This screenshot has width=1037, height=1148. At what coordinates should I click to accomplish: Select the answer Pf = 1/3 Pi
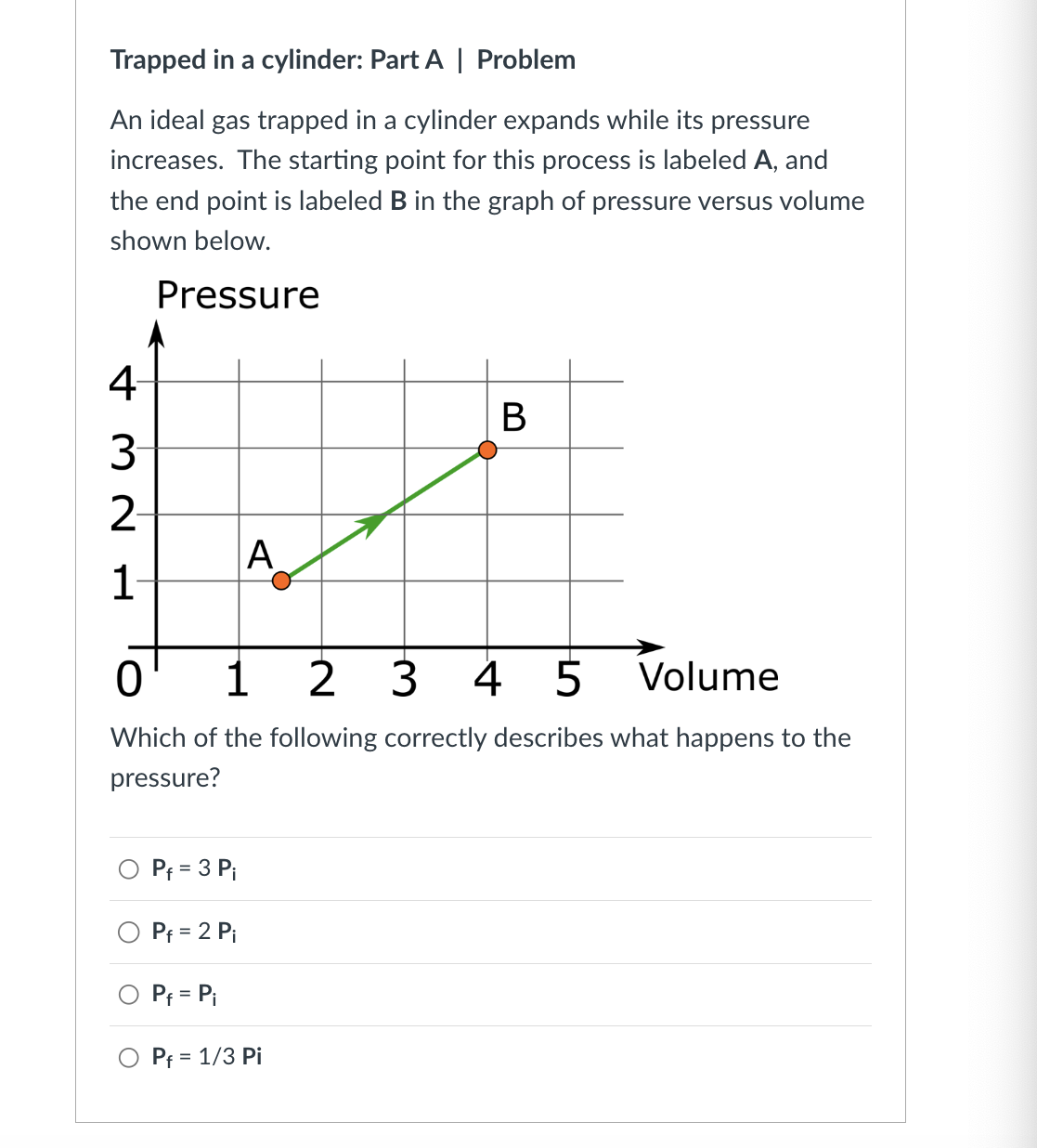click(x=129, y=1057)
